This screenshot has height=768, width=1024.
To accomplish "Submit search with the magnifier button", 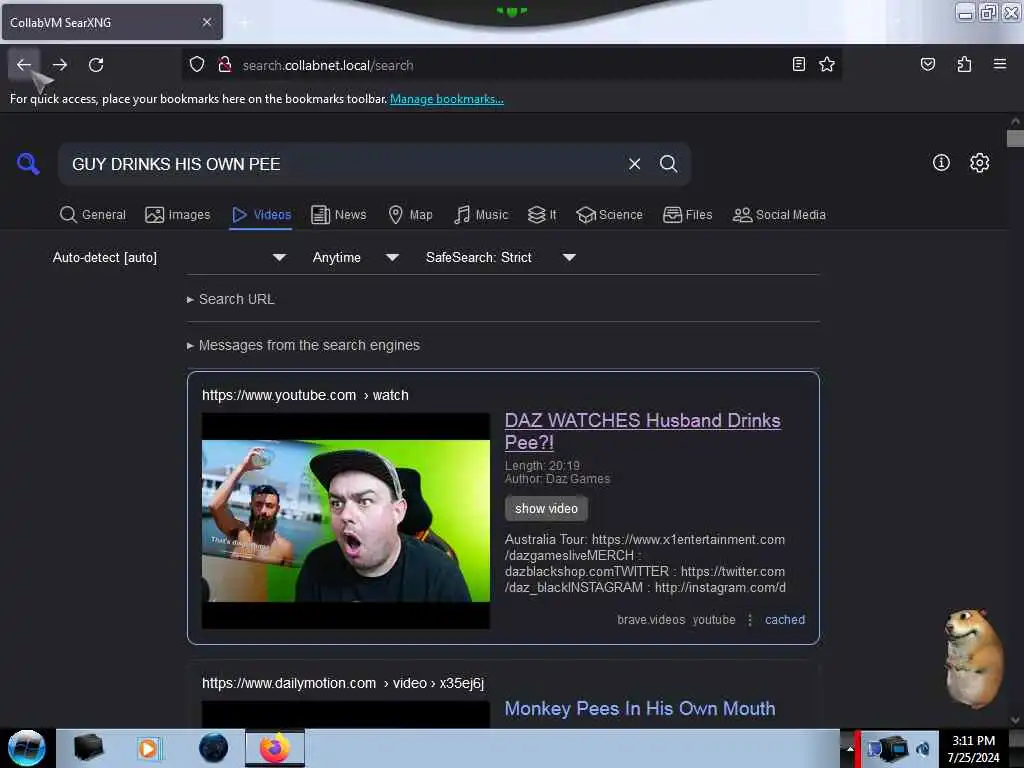I will click(668, 164).
